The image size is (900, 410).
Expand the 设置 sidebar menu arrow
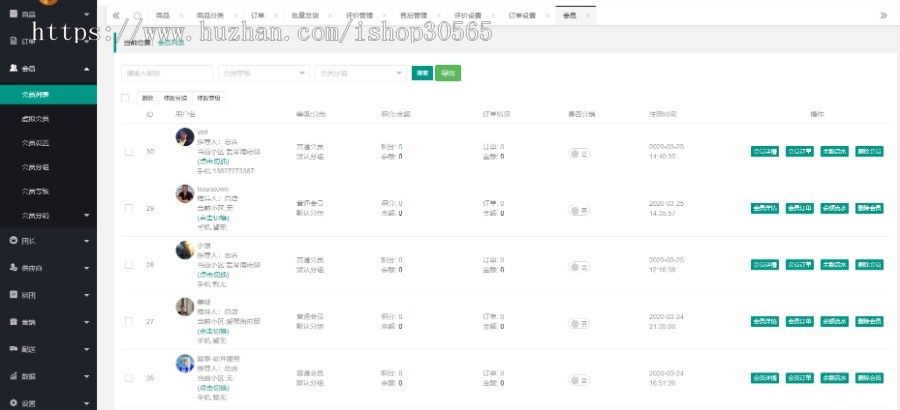tap(87, 404)
